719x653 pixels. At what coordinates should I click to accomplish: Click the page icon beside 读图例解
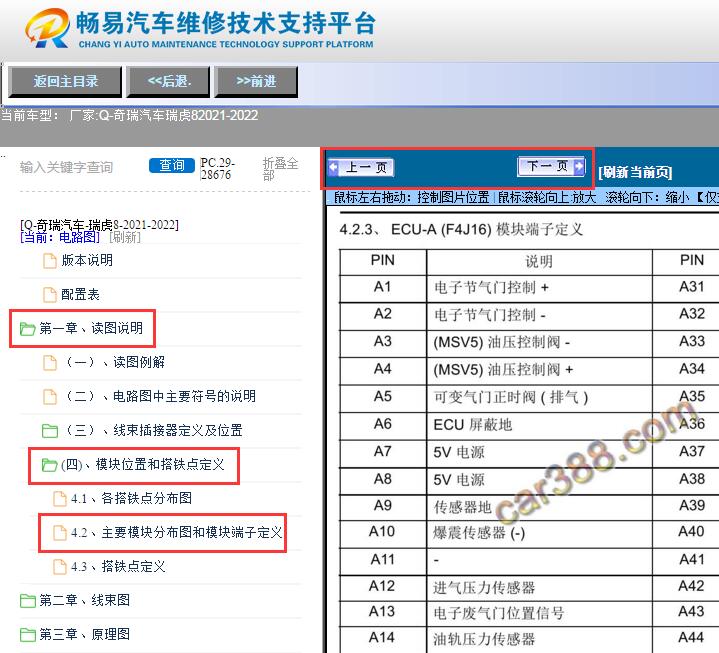coord(50,362)
